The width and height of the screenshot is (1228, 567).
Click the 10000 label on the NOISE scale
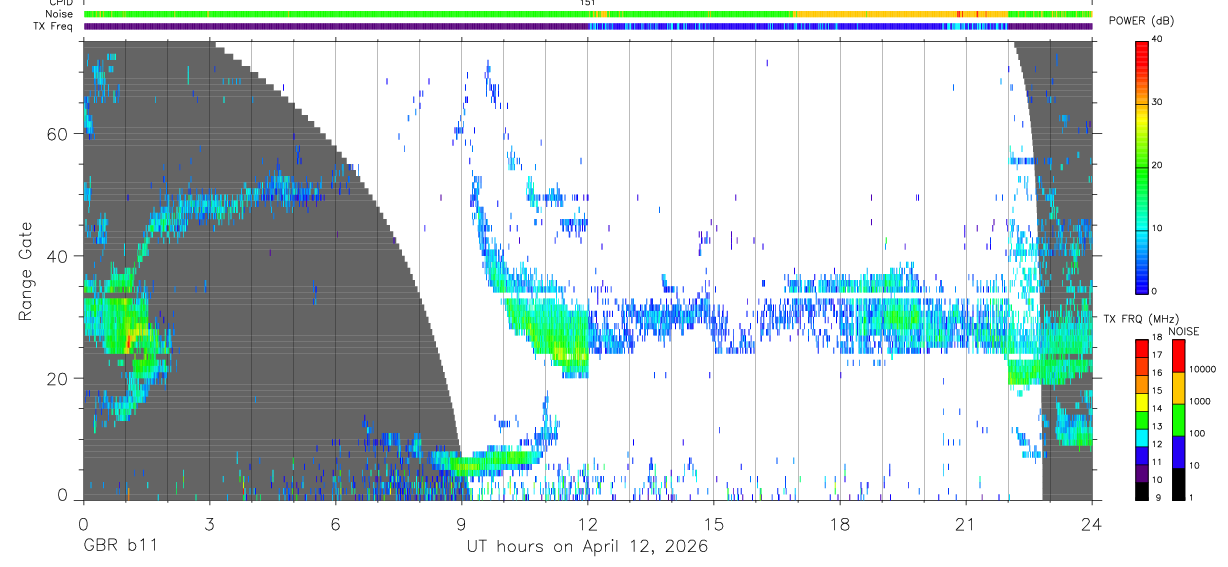tap(1201, 370)
